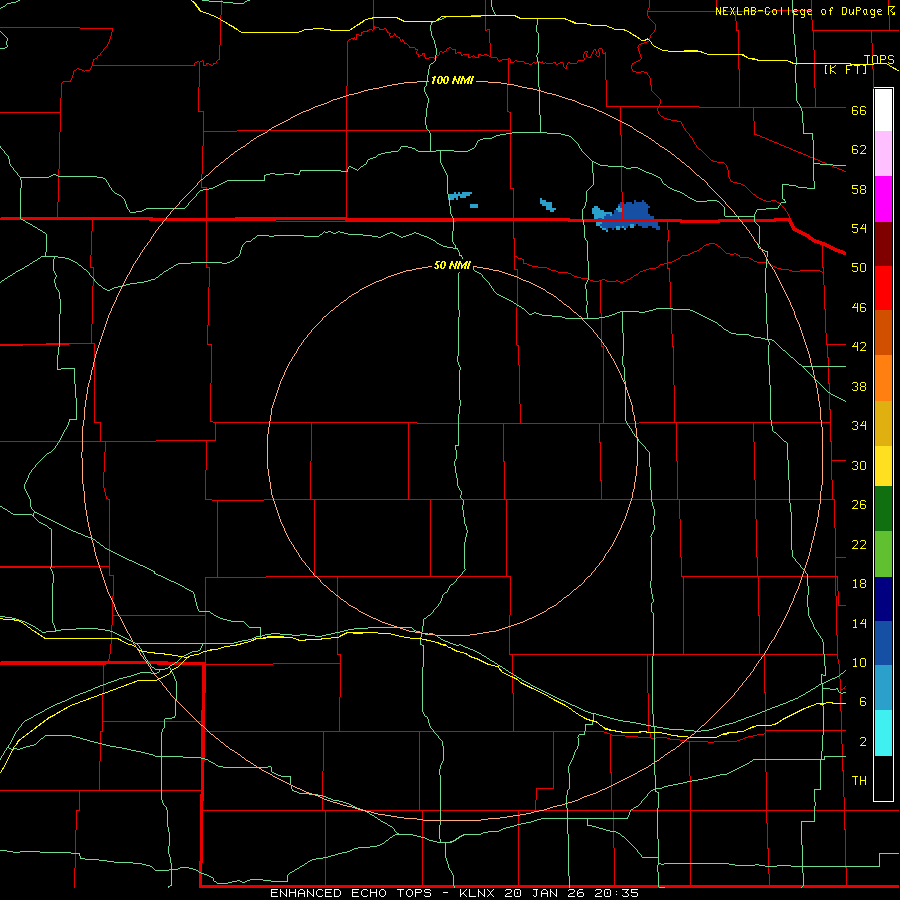Click the cyan 2 kft legend swatch
This screenshot has height=900, width=900.
click(883, 733)
